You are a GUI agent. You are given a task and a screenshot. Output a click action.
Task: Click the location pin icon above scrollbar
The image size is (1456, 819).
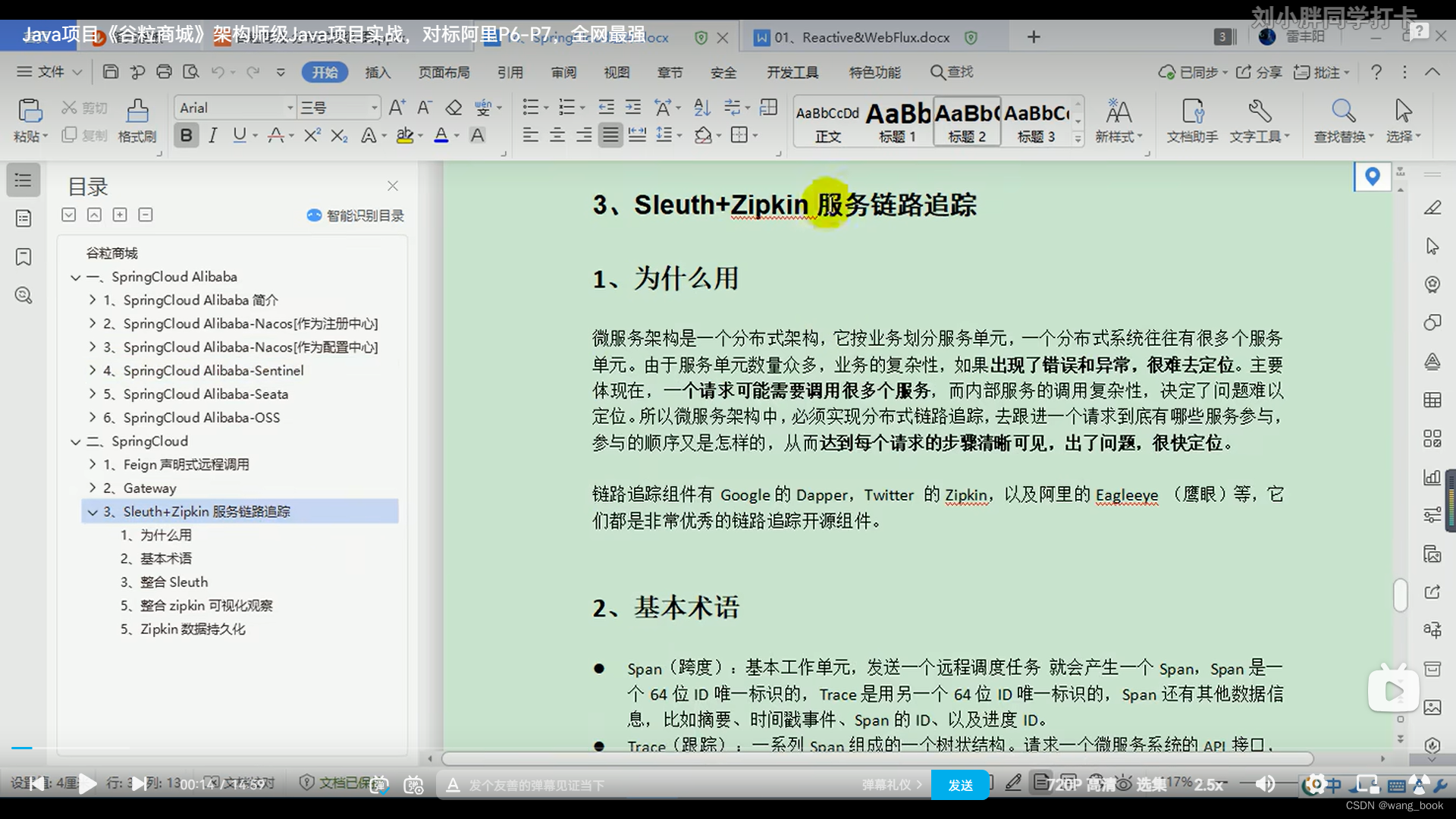[x=1373, y=177]
